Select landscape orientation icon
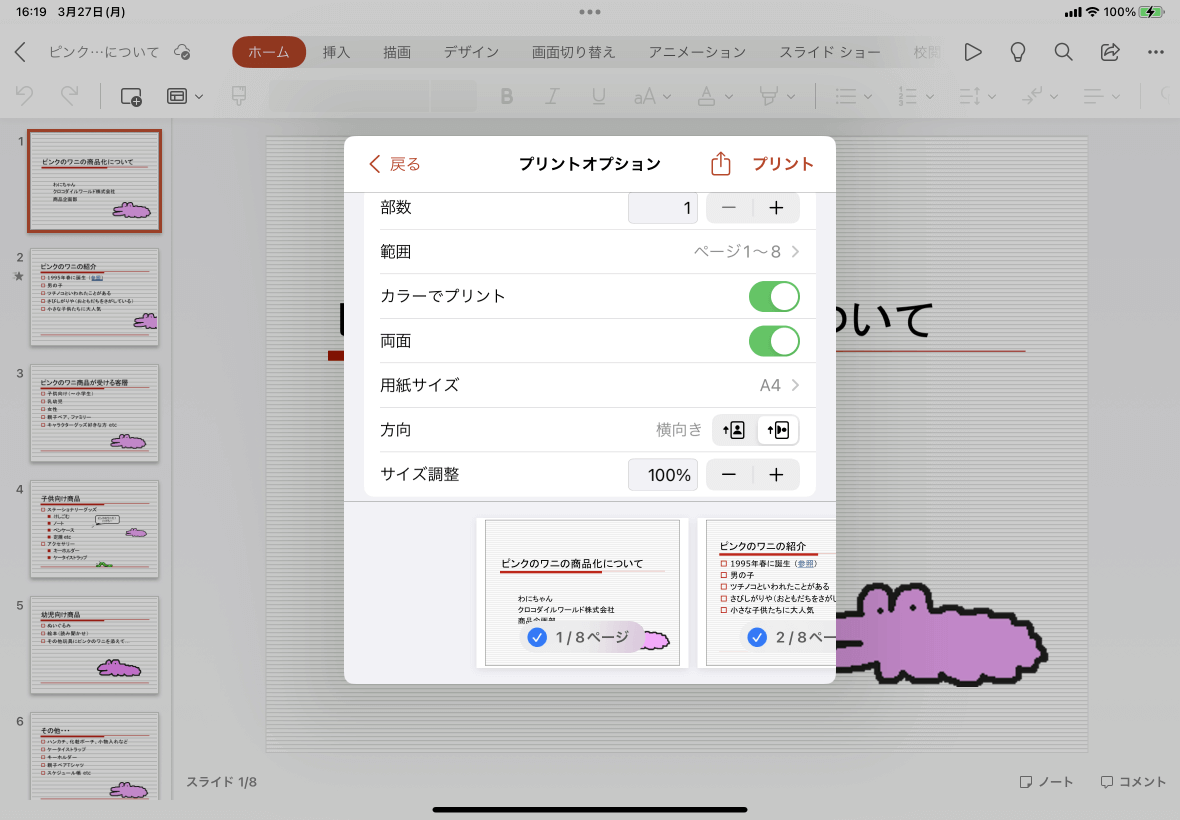 click(777, 430)
